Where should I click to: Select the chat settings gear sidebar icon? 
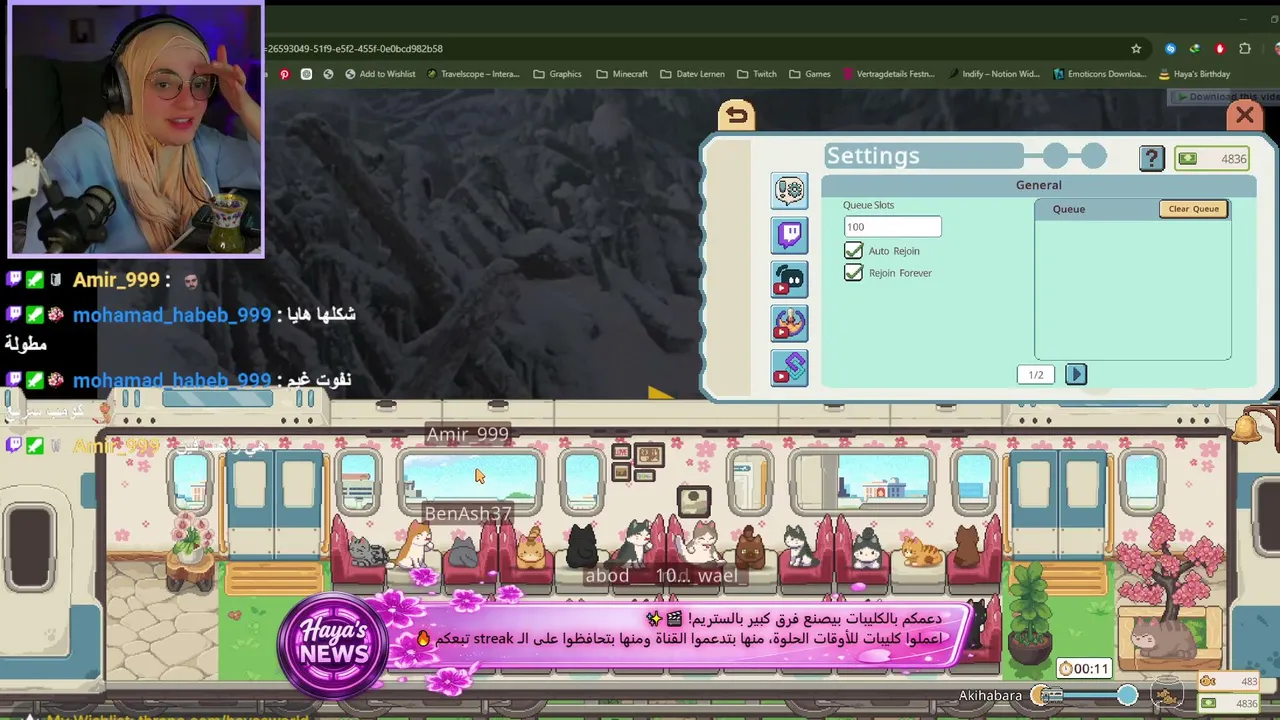[789, 190]
